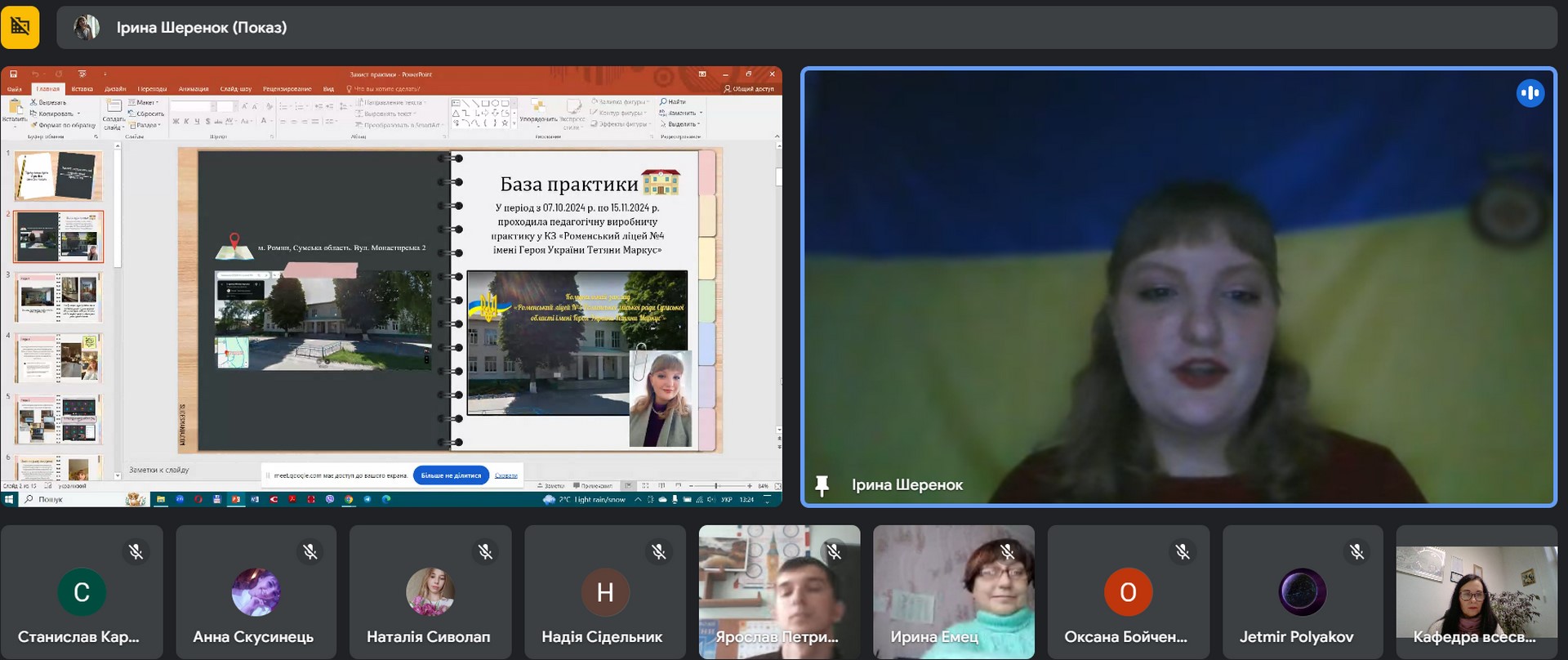Switch to the Слайд-шоу (Slide Show) tab
The width and height of the screenshot is (1568, 660).
coord(236,89)
